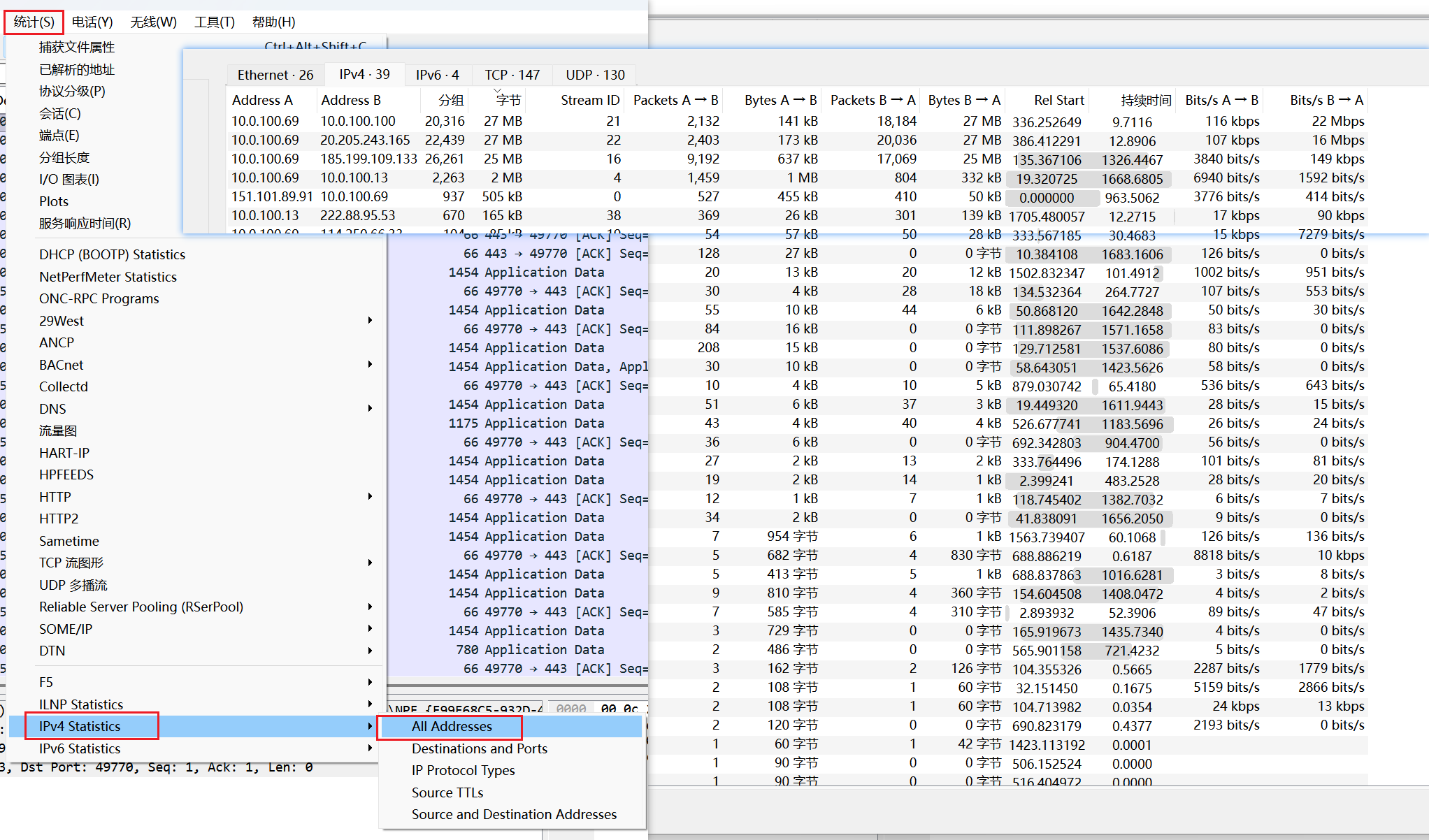Image resolution: width=1429 pixels, height=840 pixels.
Task: Select the Ethernet · 26 tab
Action: tap(275, 75)
